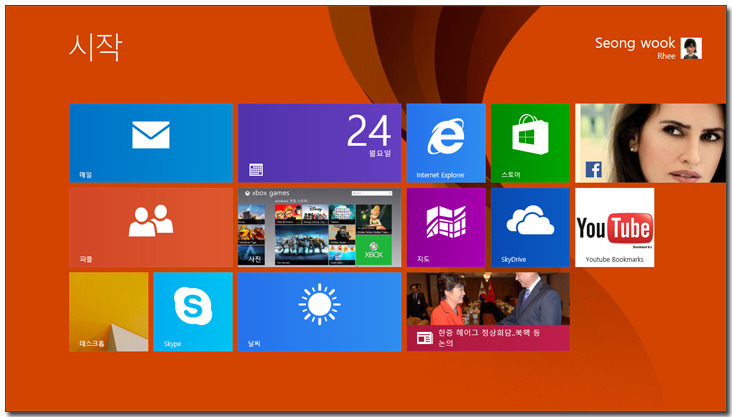Screen dimensions: 732x417
Task: Click the Seong wook account name
Action: point(635,43)
